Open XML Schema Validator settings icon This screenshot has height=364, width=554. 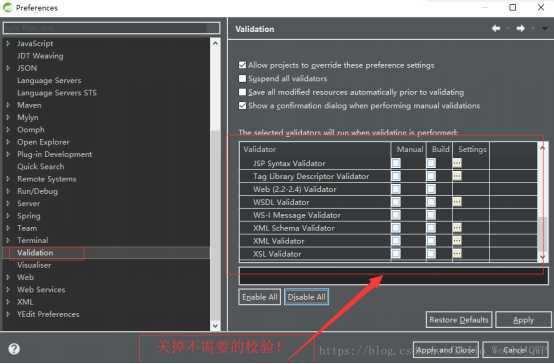point(456,228)
